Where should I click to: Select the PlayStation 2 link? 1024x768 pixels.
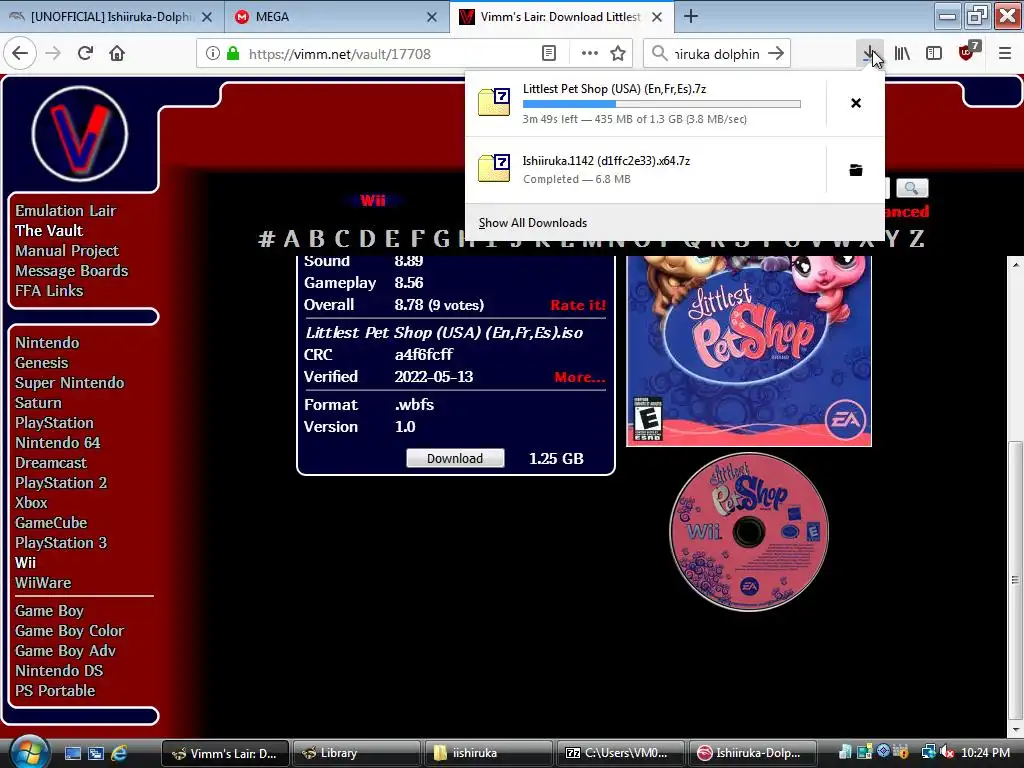pos(61,483)
